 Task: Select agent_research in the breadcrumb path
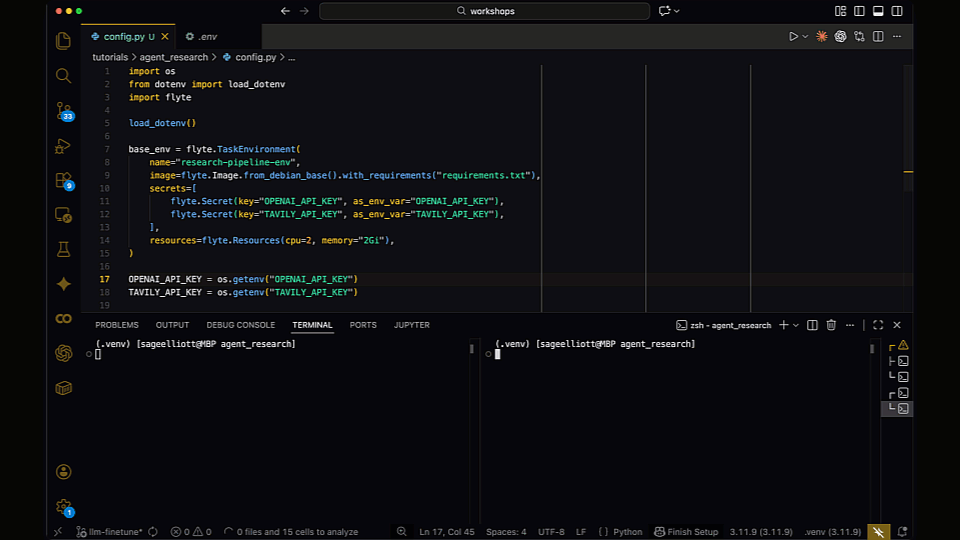174,58
